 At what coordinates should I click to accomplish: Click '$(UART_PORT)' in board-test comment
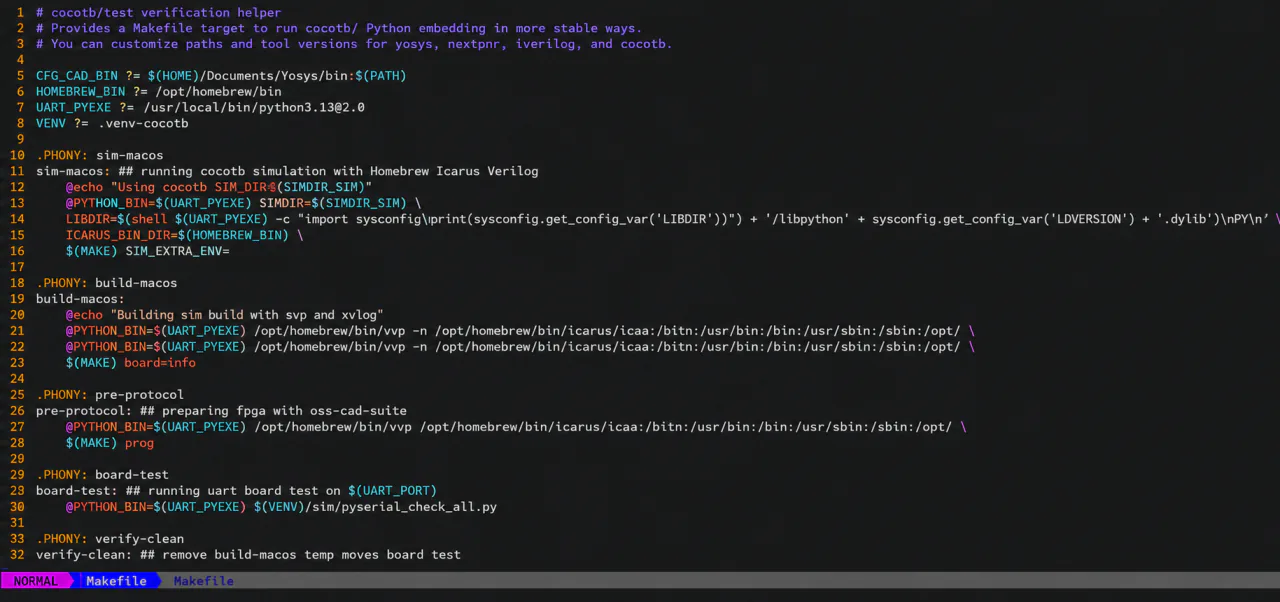pos(392,492)
